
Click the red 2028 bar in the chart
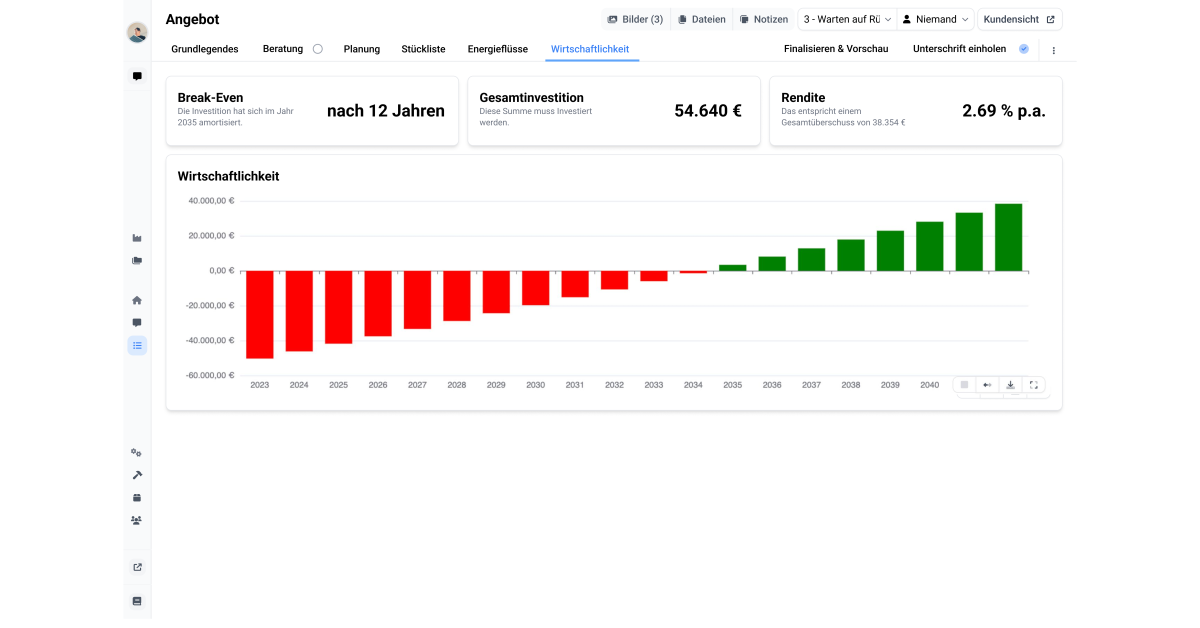pyautogui.click(x=457, y=296)
